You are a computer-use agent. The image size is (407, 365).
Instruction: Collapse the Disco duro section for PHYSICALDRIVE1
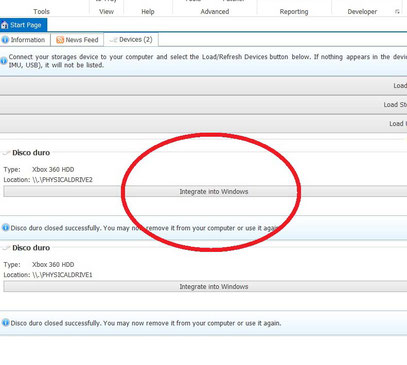pyautogui.click(x=6, y=248)
